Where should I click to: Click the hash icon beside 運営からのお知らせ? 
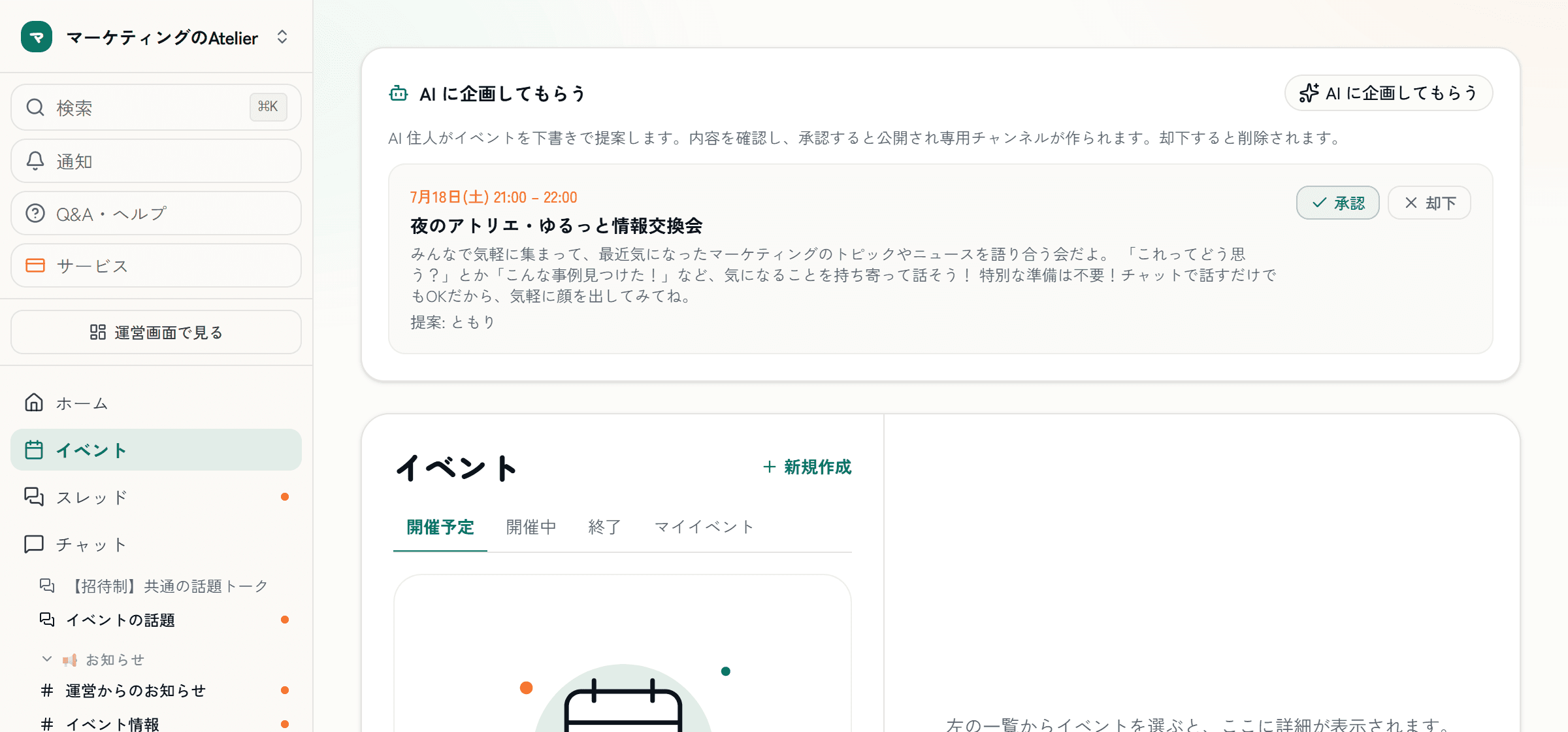[x=47, y=690]
